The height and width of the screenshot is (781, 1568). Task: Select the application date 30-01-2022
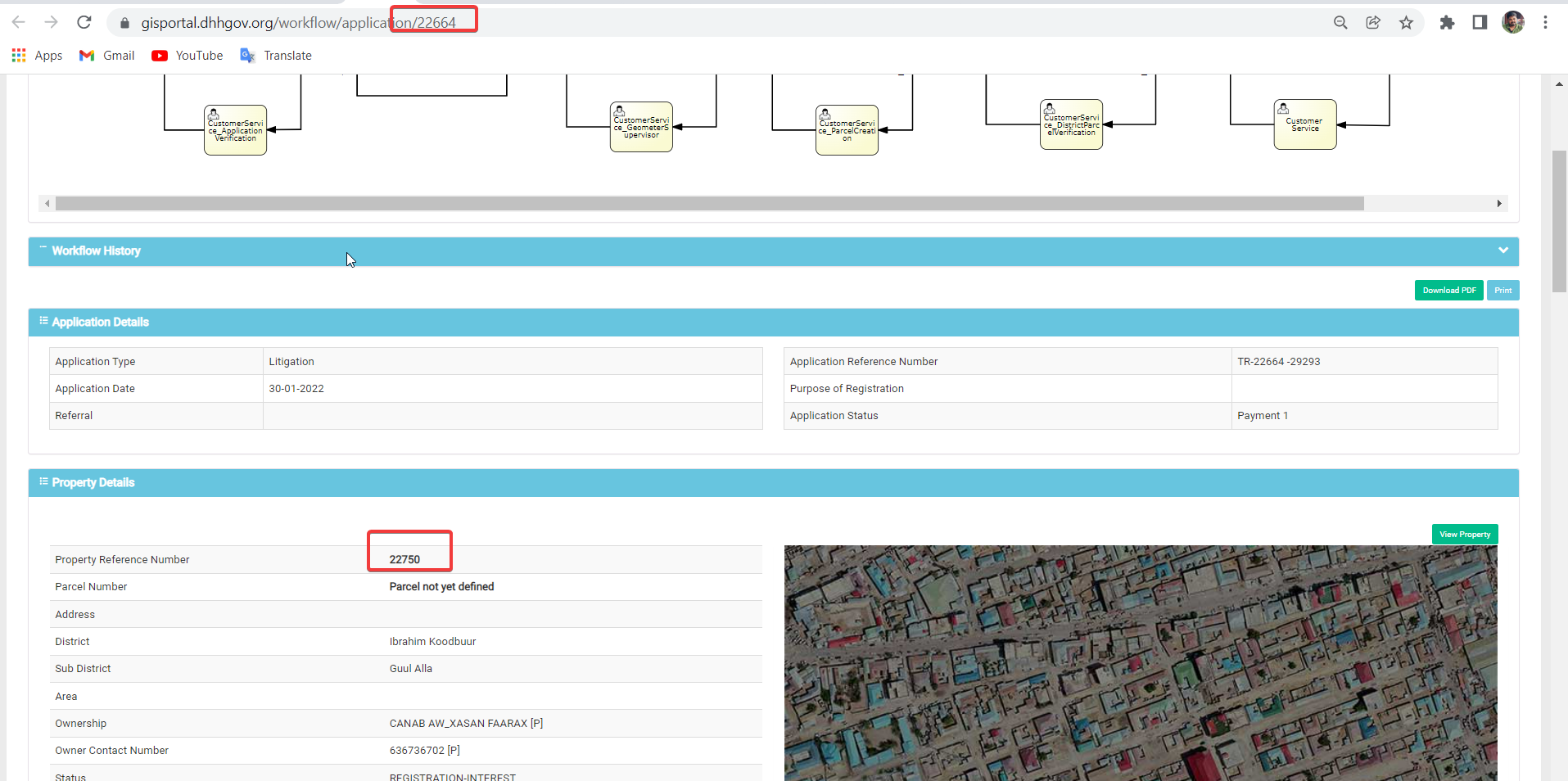tap(296, 389)
